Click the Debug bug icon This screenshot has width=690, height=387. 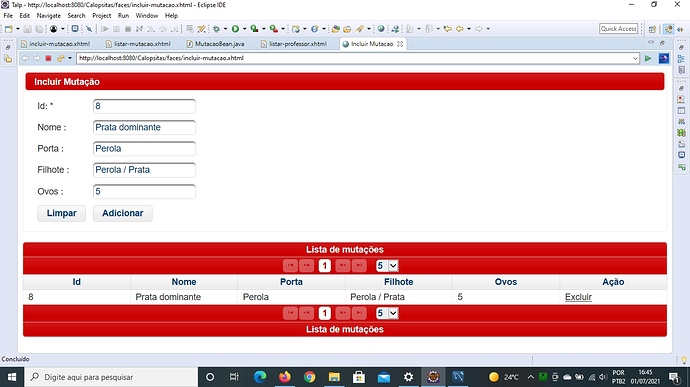[216, 29]
